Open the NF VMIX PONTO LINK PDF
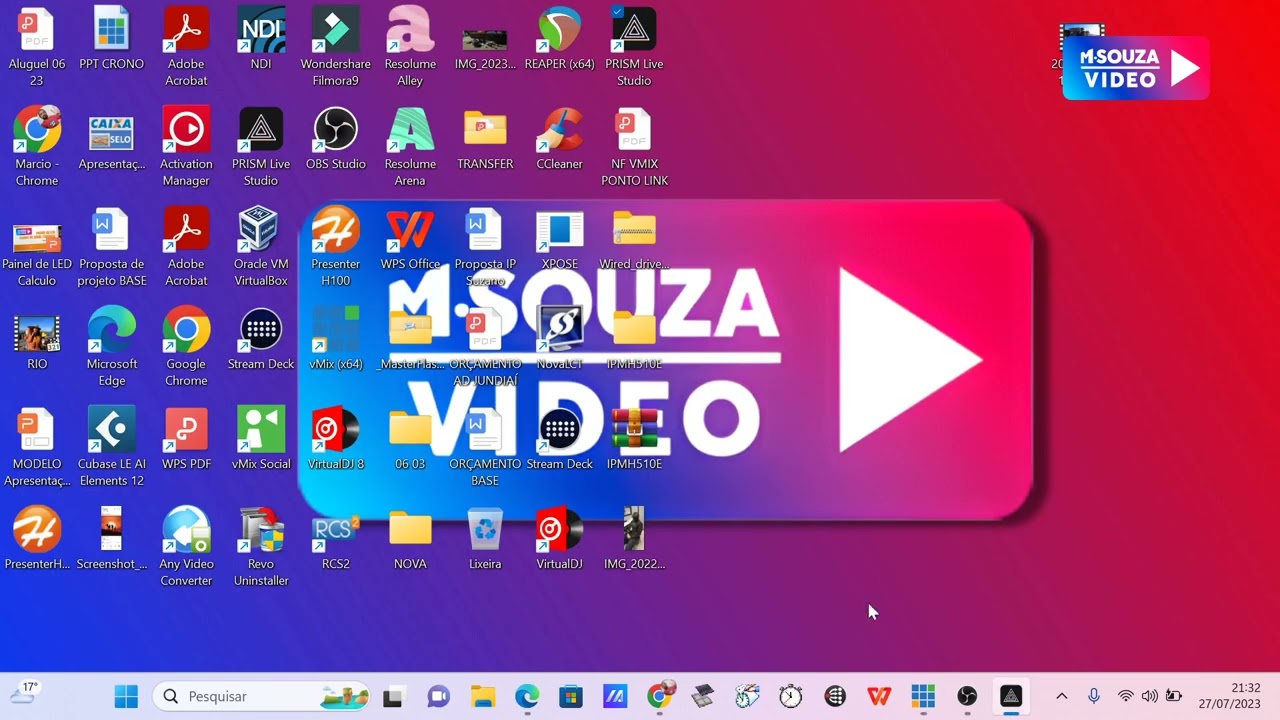 point(634,146)
